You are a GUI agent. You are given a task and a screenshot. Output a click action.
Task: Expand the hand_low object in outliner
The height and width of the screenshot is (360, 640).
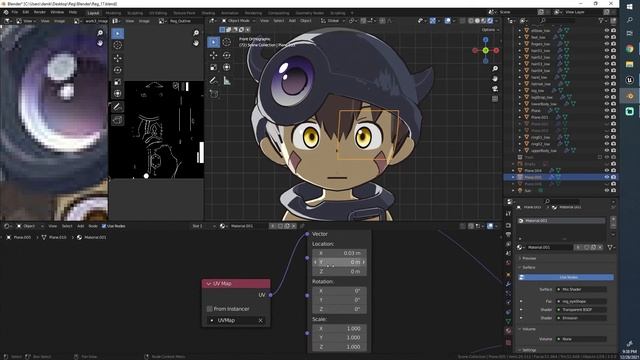[x=520, y=77]
